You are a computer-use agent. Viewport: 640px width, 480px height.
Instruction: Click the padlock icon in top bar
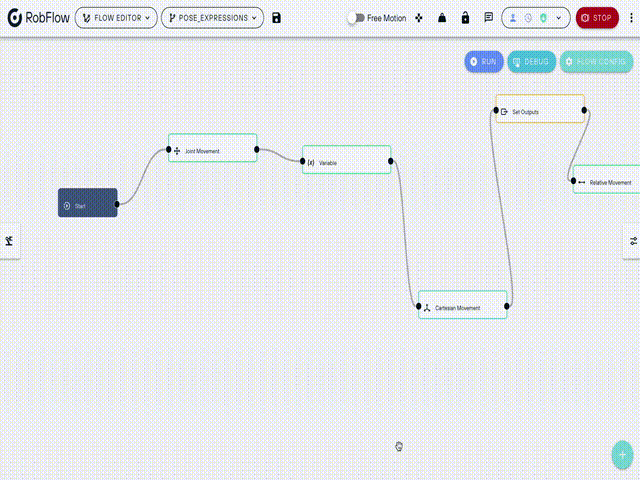[x=465, y=18]
